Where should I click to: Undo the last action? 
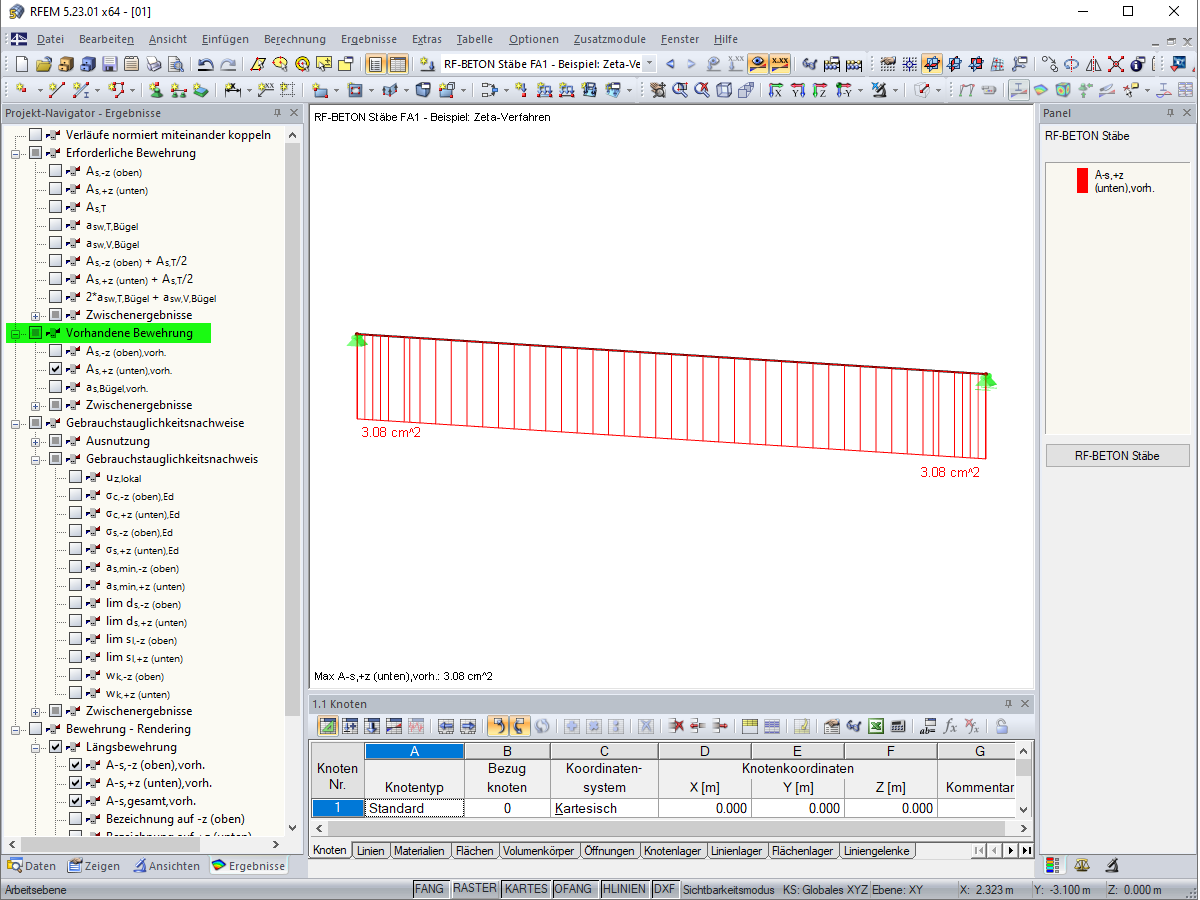206,64
